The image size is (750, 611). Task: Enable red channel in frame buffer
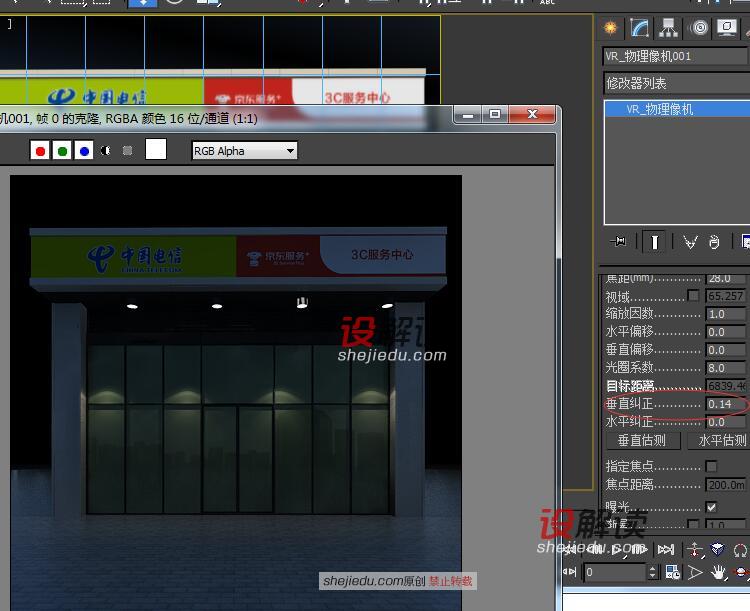click(40, 151)
